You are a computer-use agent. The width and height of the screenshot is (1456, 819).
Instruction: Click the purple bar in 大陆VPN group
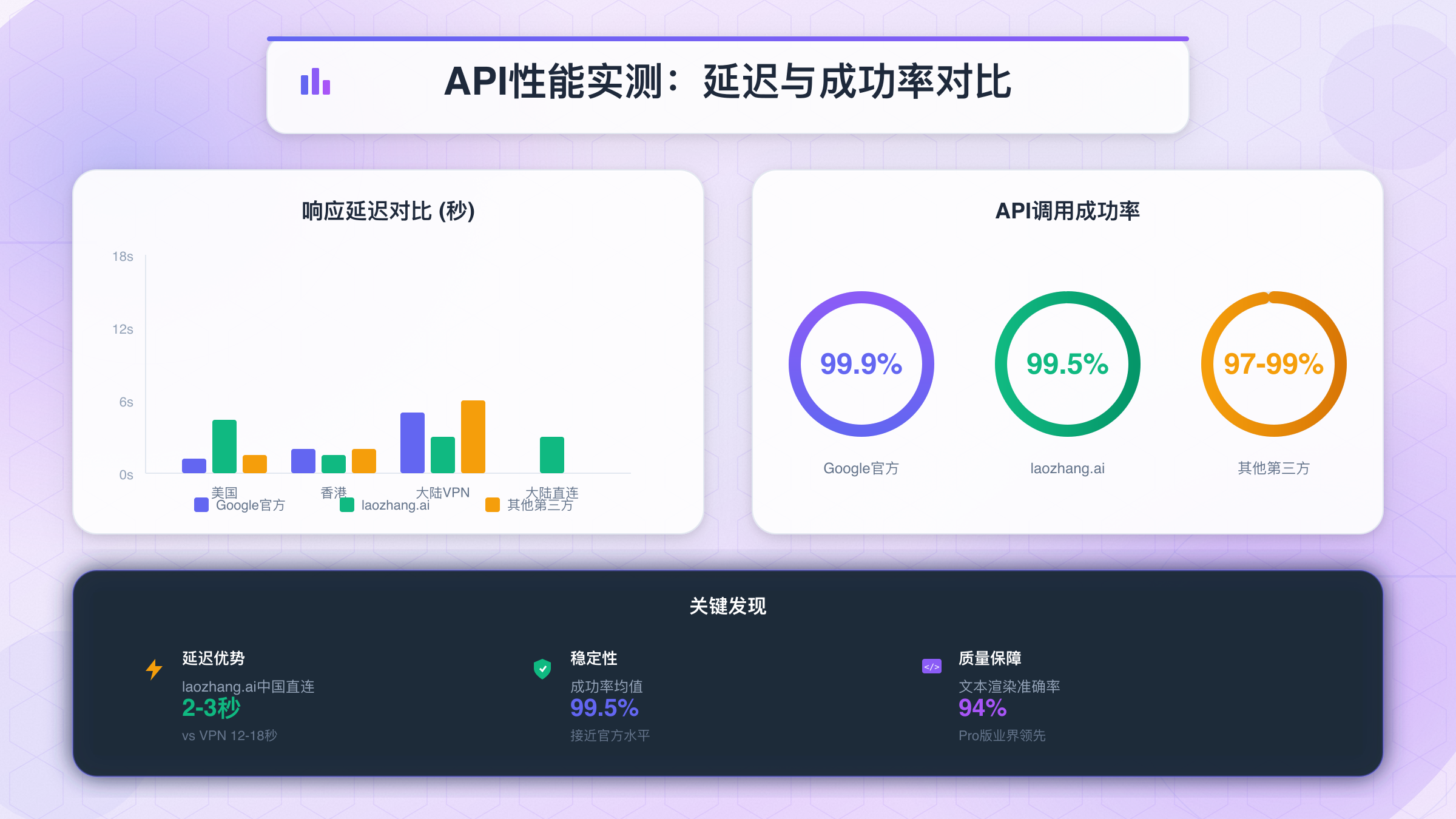click(x=412, y=443)
